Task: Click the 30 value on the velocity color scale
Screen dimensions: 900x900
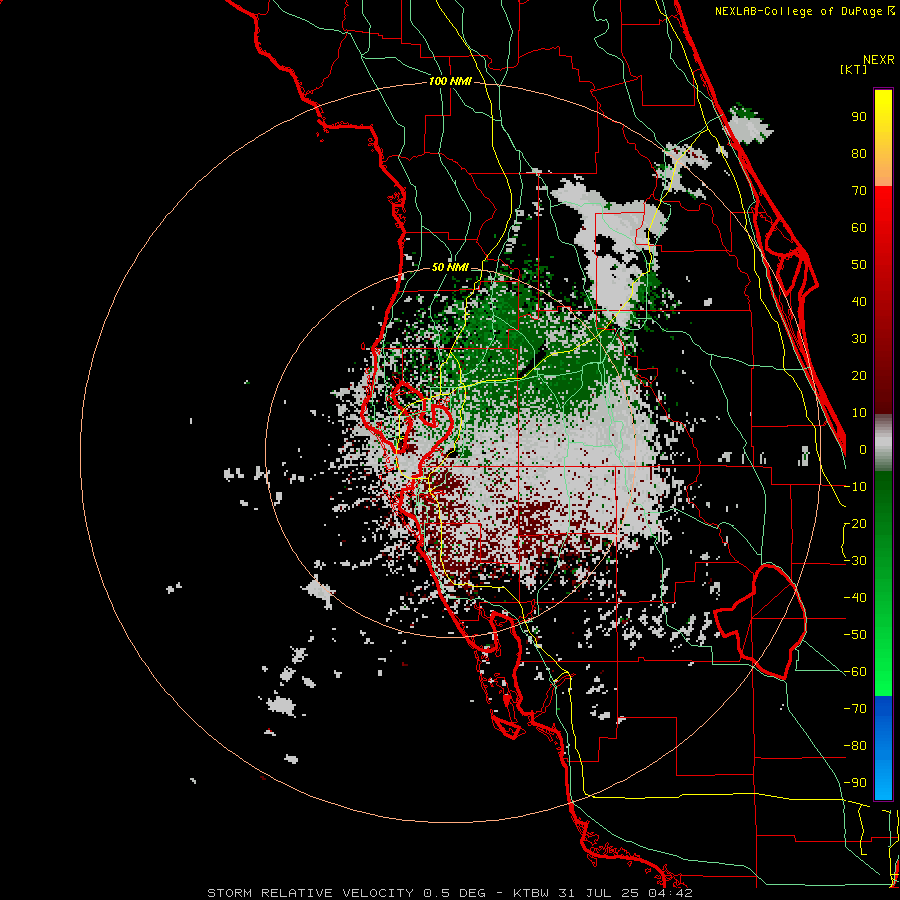Action: [859, 339]
